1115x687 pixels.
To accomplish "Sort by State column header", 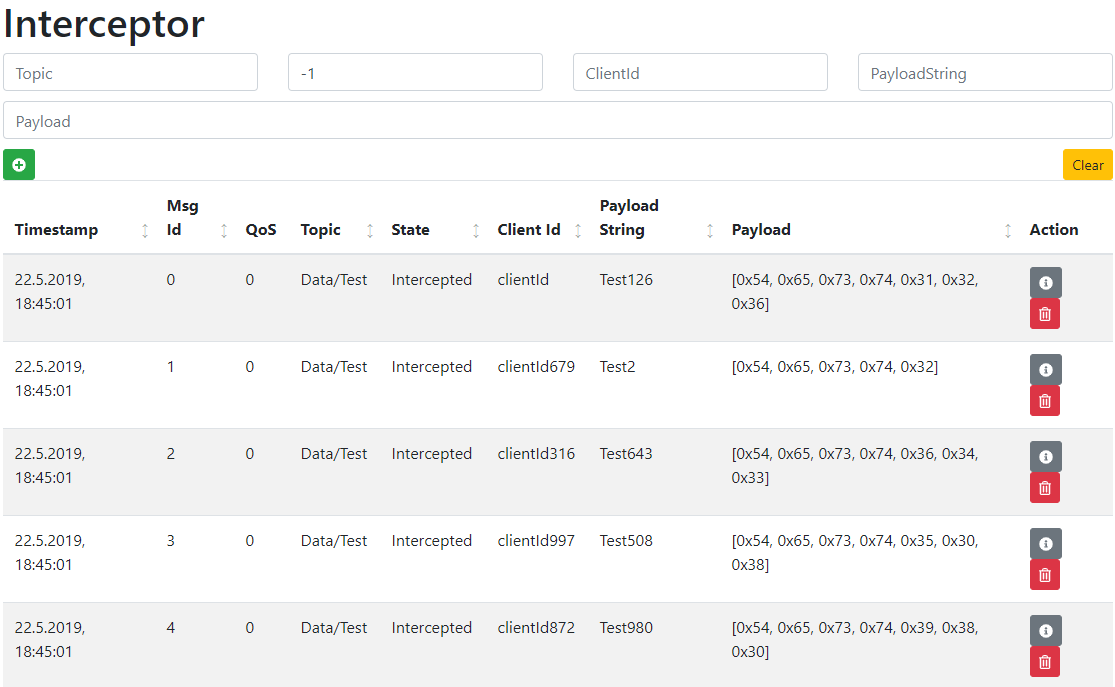I will 475,230.
